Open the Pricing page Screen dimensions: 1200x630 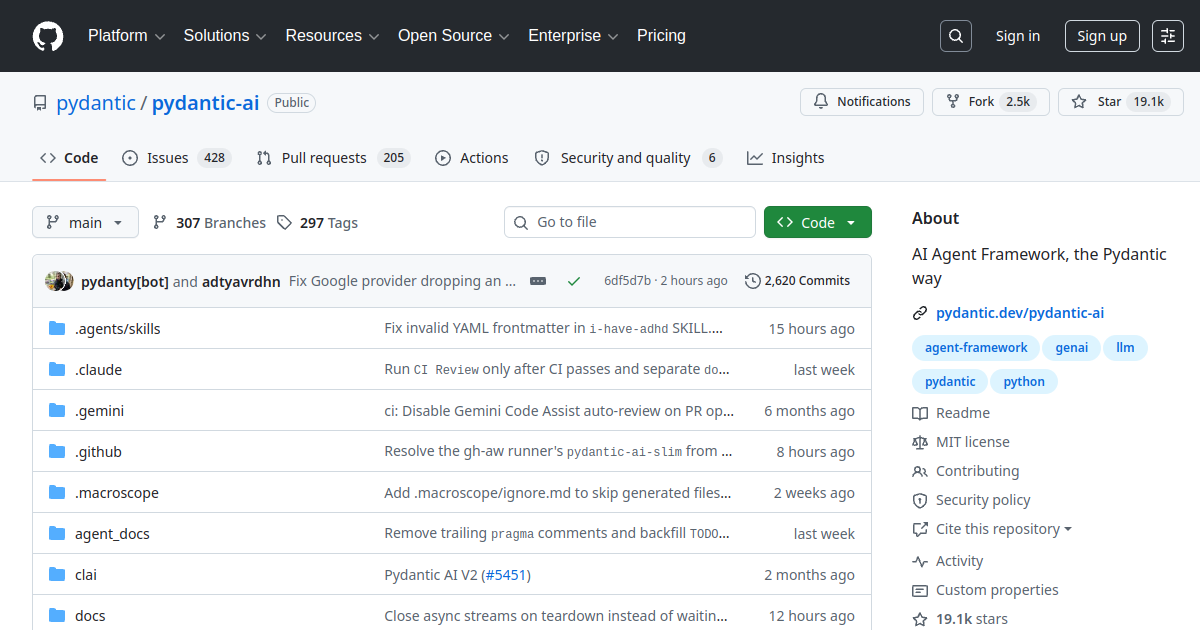pyautogui.click(x=661, y=36)
